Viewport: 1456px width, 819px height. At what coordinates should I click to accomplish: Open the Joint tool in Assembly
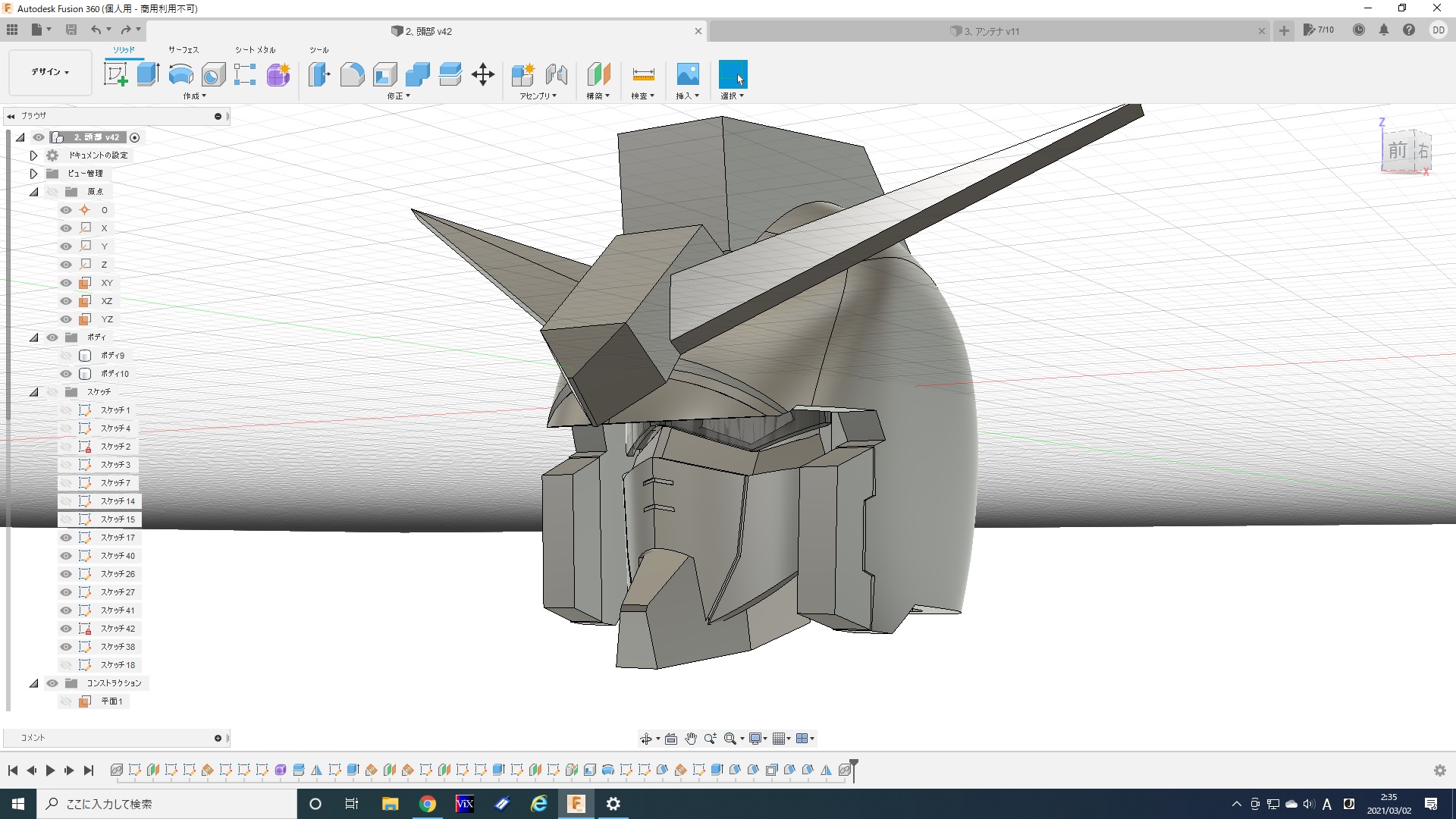point(557,74)
